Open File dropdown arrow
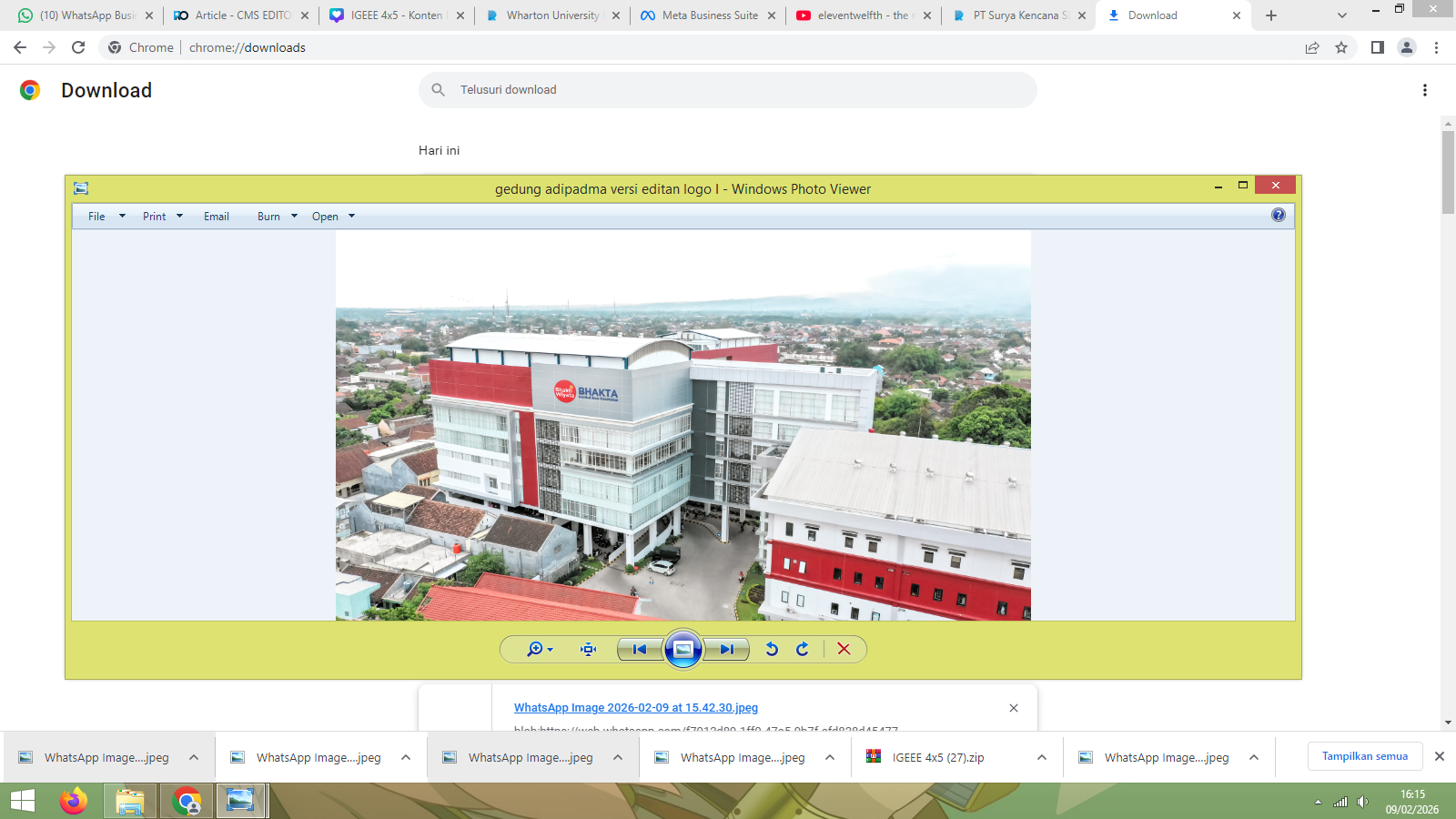Screen dimensions: 1456x819 (122, 217)
